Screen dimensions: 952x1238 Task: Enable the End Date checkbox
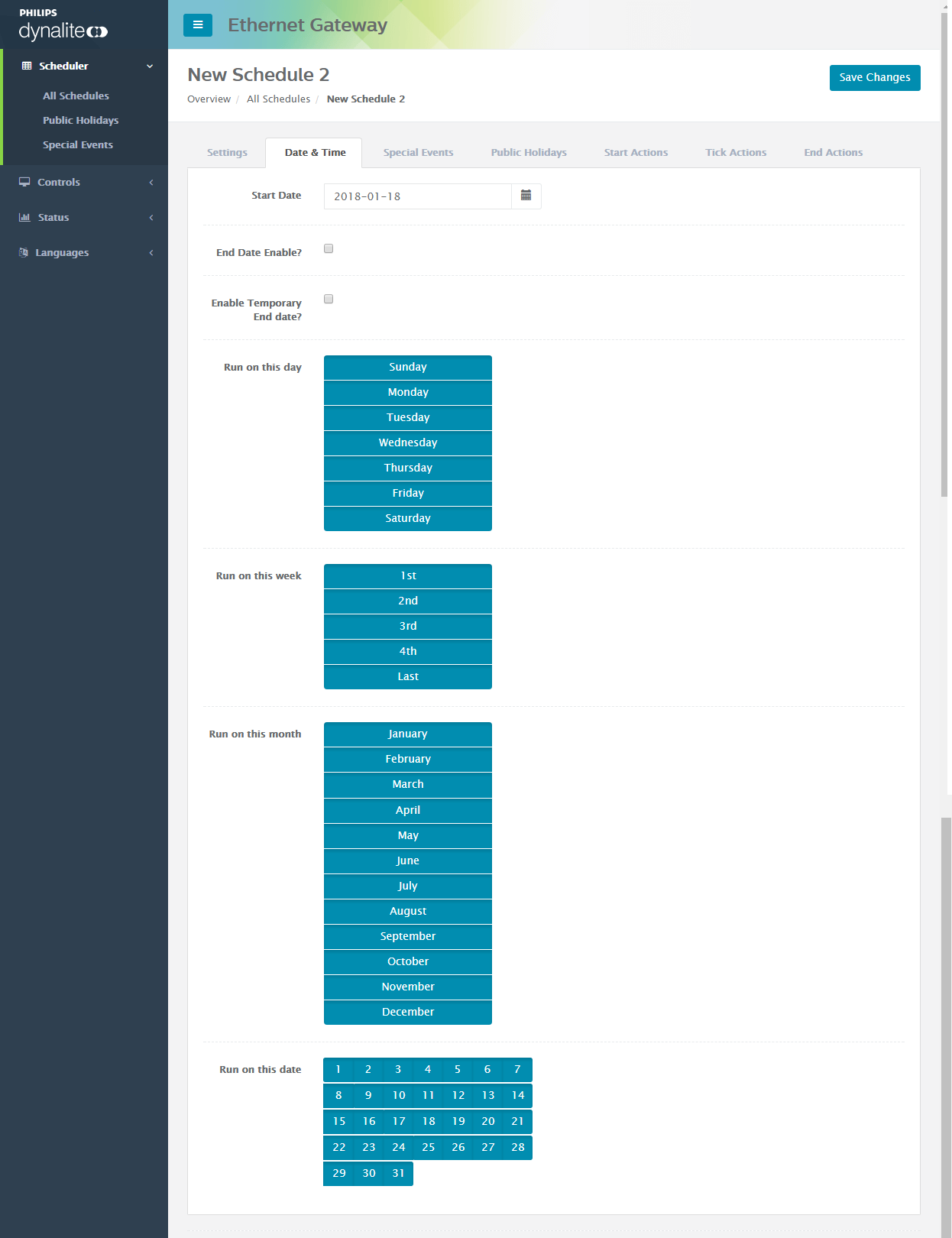coord(329,249)
